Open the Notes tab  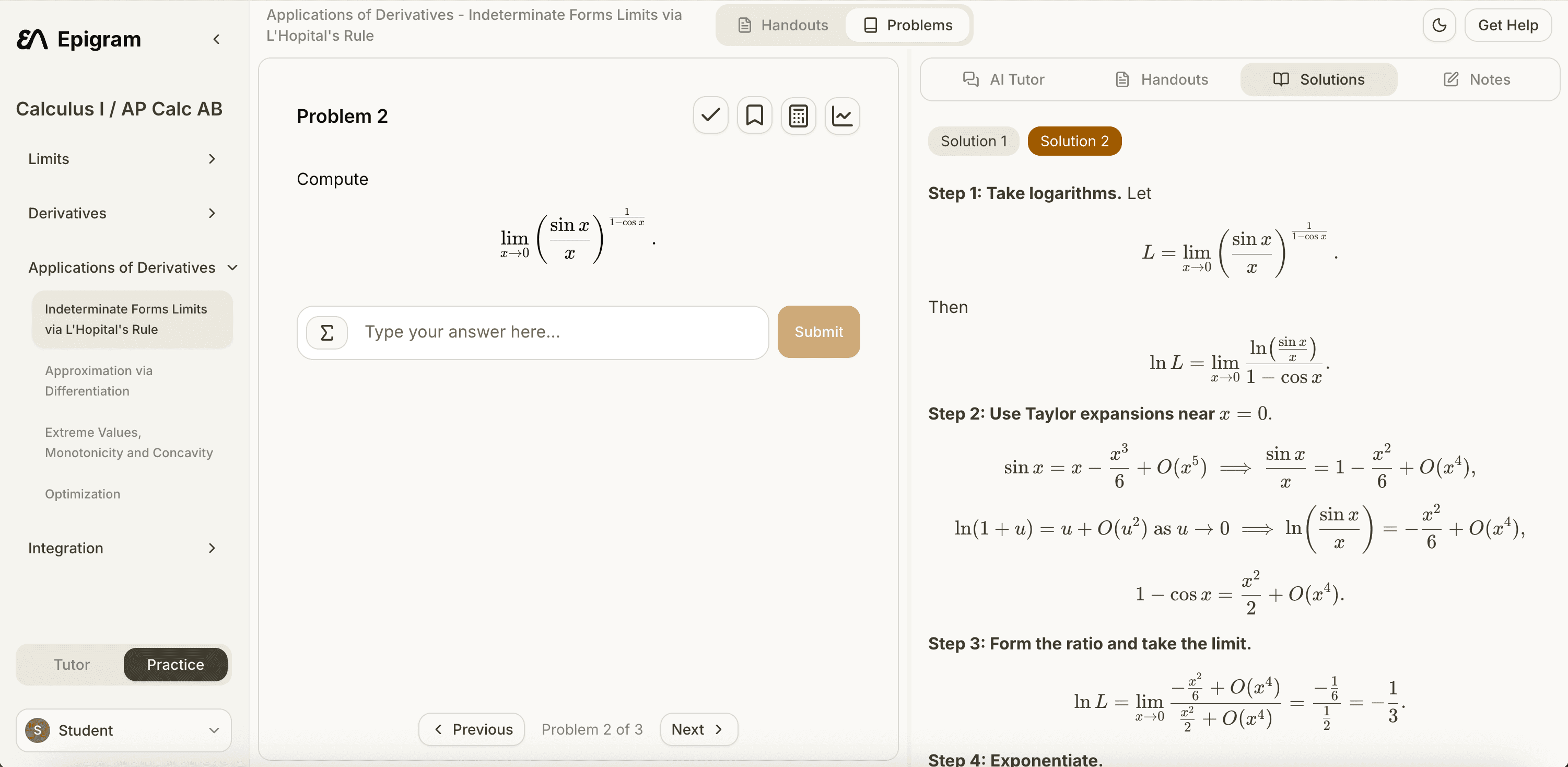[1477, 80]
